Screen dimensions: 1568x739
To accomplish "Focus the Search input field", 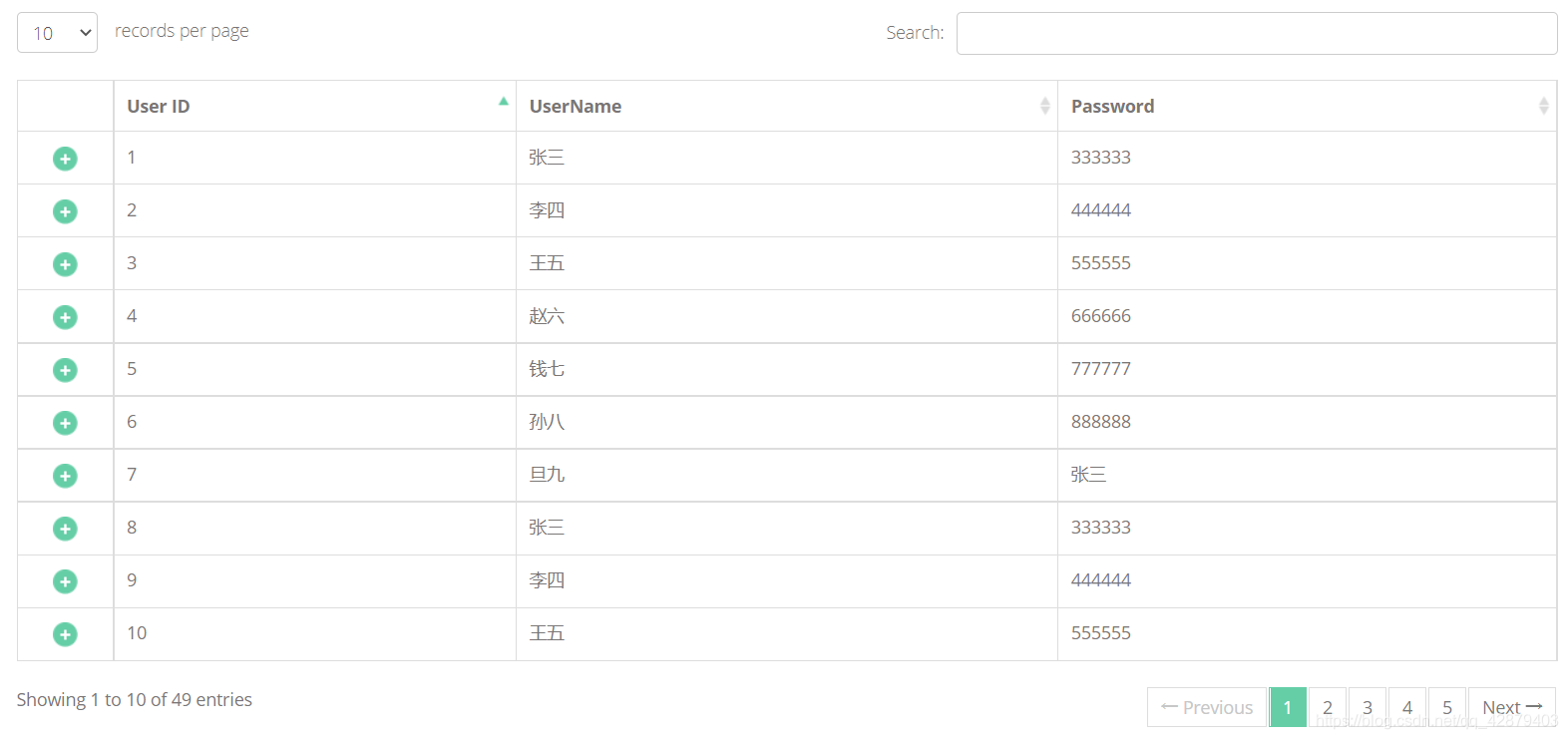I will pos(1257,33).
